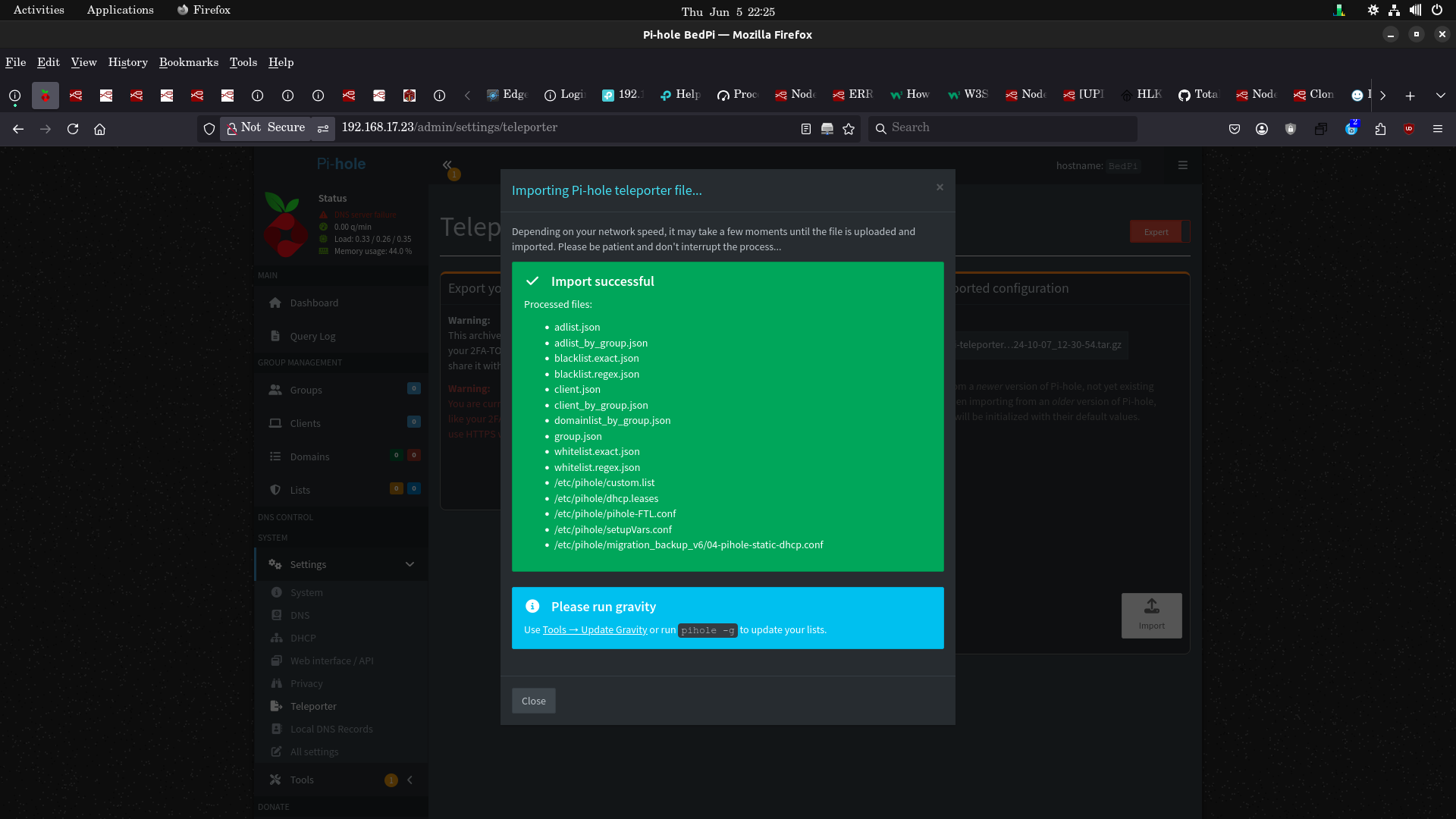Open the Applications menu in top bar
This screenshot has width=1456, height=819.
coord(120,10)
